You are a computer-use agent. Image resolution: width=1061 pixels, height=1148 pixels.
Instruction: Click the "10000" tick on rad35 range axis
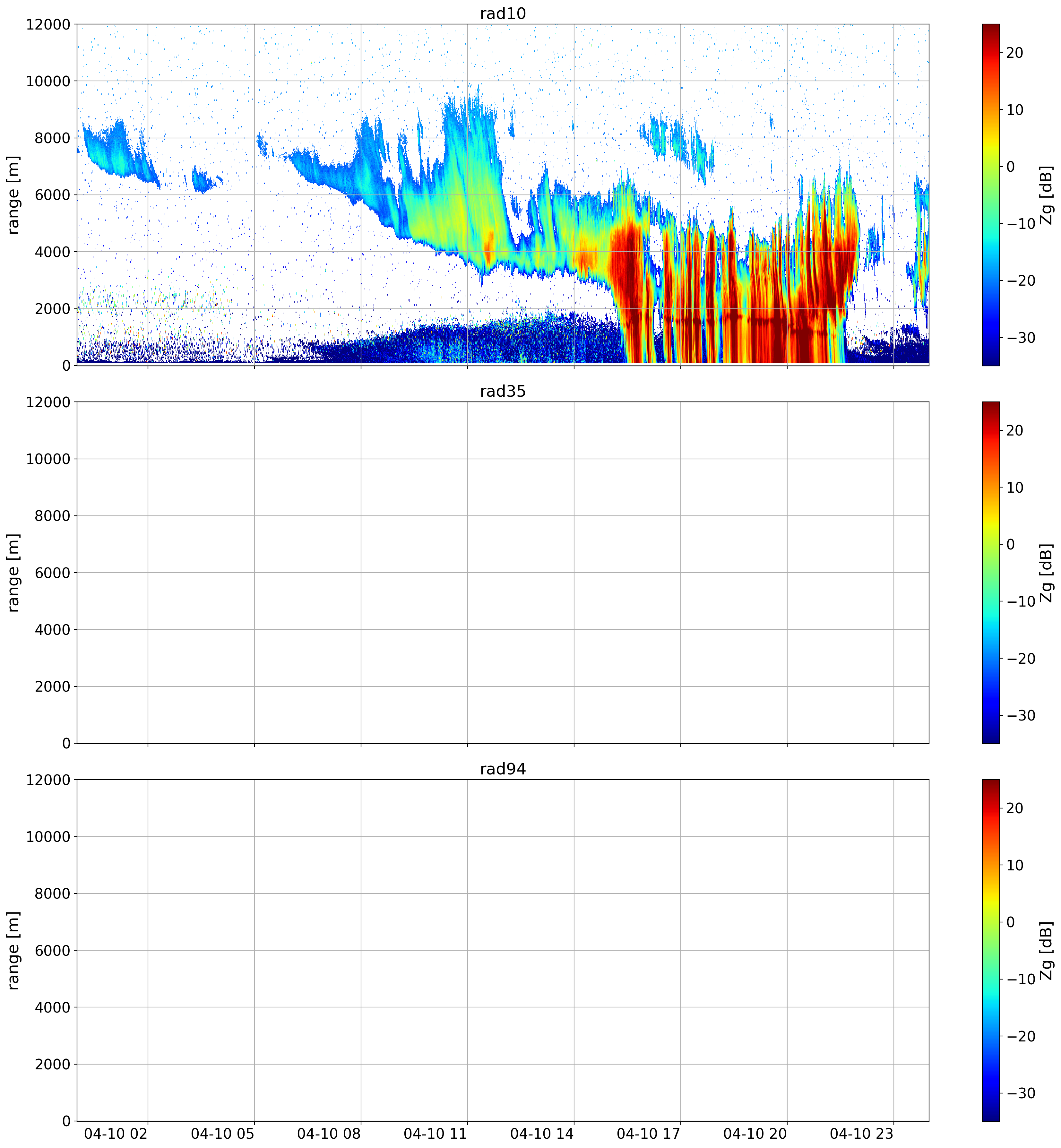48,459
